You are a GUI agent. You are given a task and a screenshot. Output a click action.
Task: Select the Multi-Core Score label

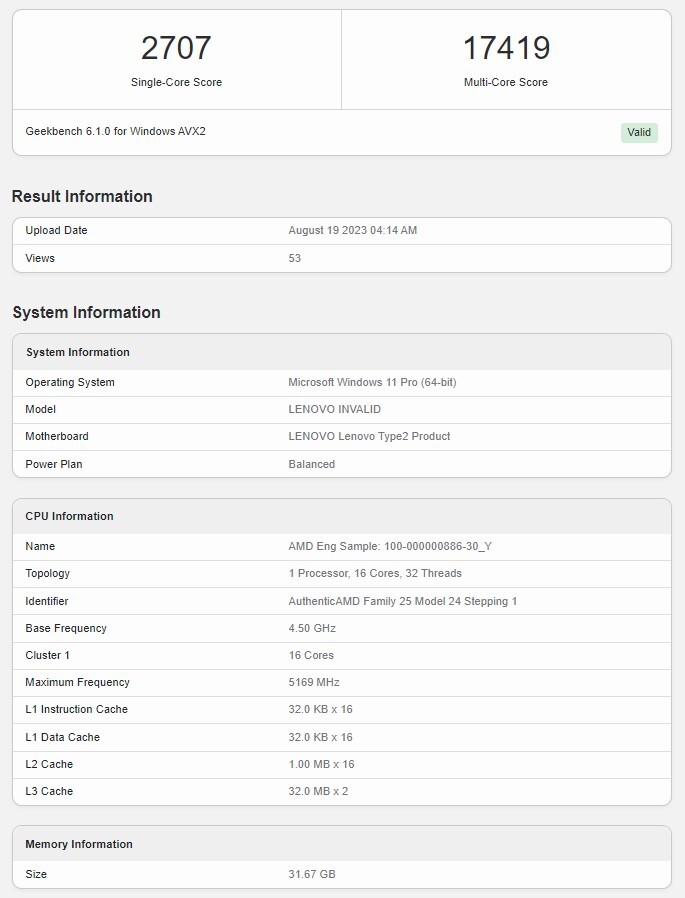tap(506, 82)
